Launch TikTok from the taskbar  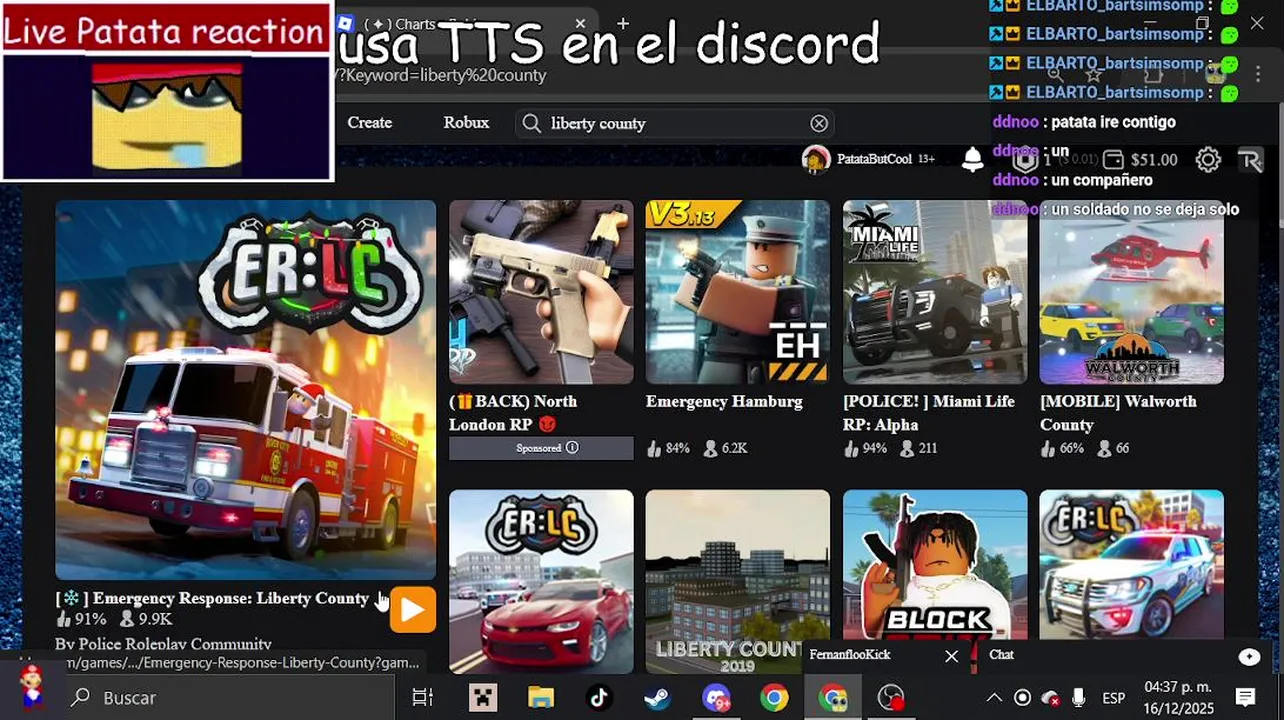599,697
